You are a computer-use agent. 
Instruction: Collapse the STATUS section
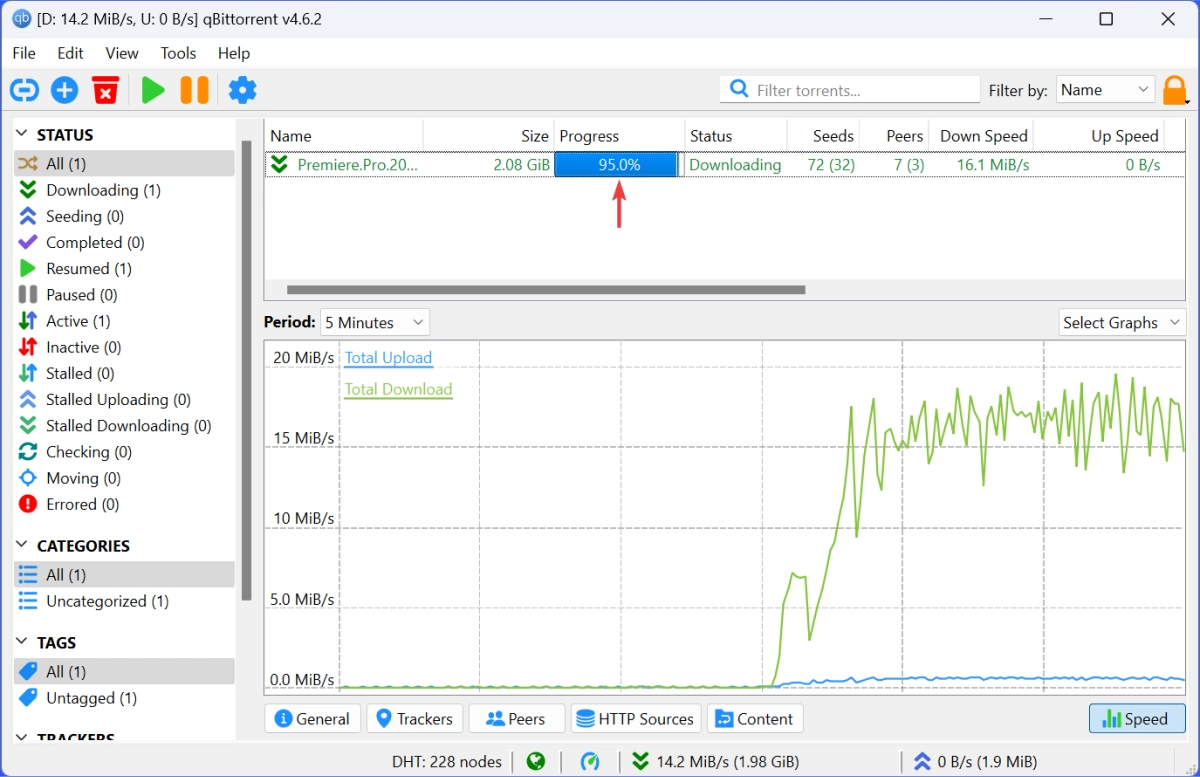click(x=22, y=134)
